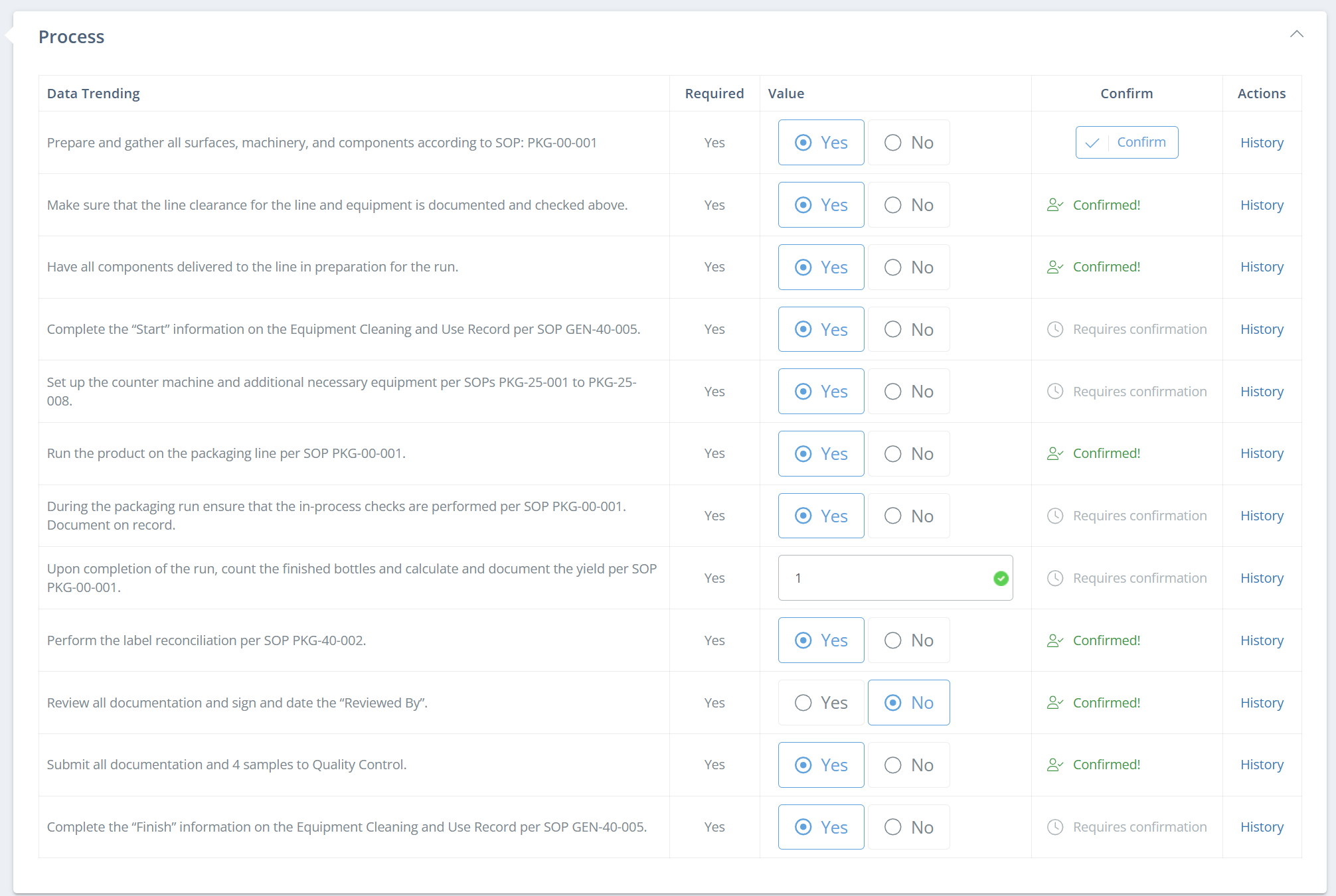Select Yes for Review all documentation step
1336x896 pixels.
click(821, 703)
